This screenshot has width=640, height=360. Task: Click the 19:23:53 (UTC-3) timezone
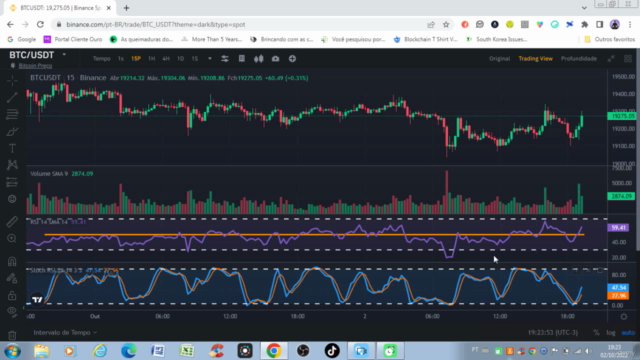(x=553, y=333)
